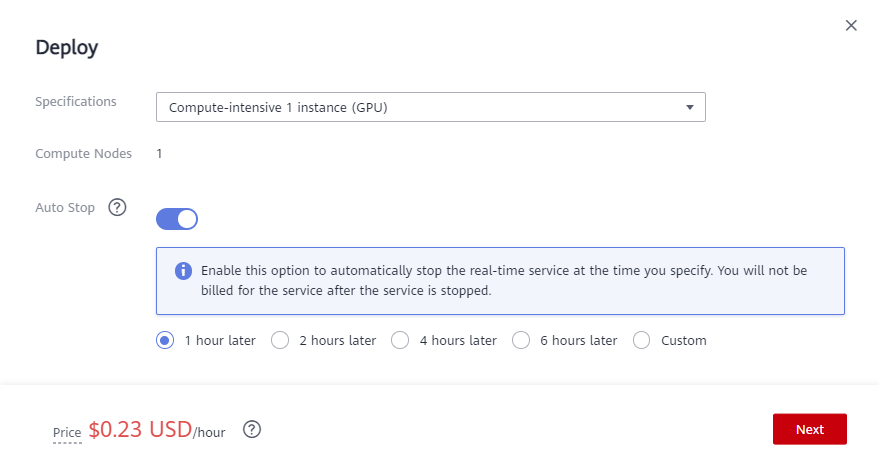Screen dimensions: 879x472
Task: Click the Auto Stop label text
Action: click(x=65, y=208)
